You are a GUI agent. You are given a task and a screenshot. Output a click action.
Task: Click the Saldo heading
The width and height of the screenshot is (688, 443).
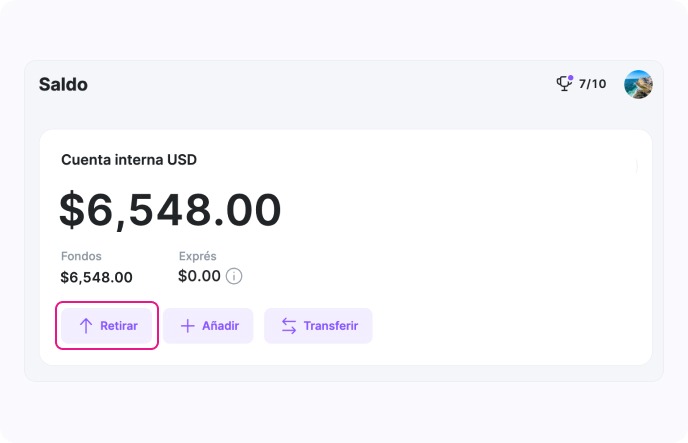click(x=63, y=85)
